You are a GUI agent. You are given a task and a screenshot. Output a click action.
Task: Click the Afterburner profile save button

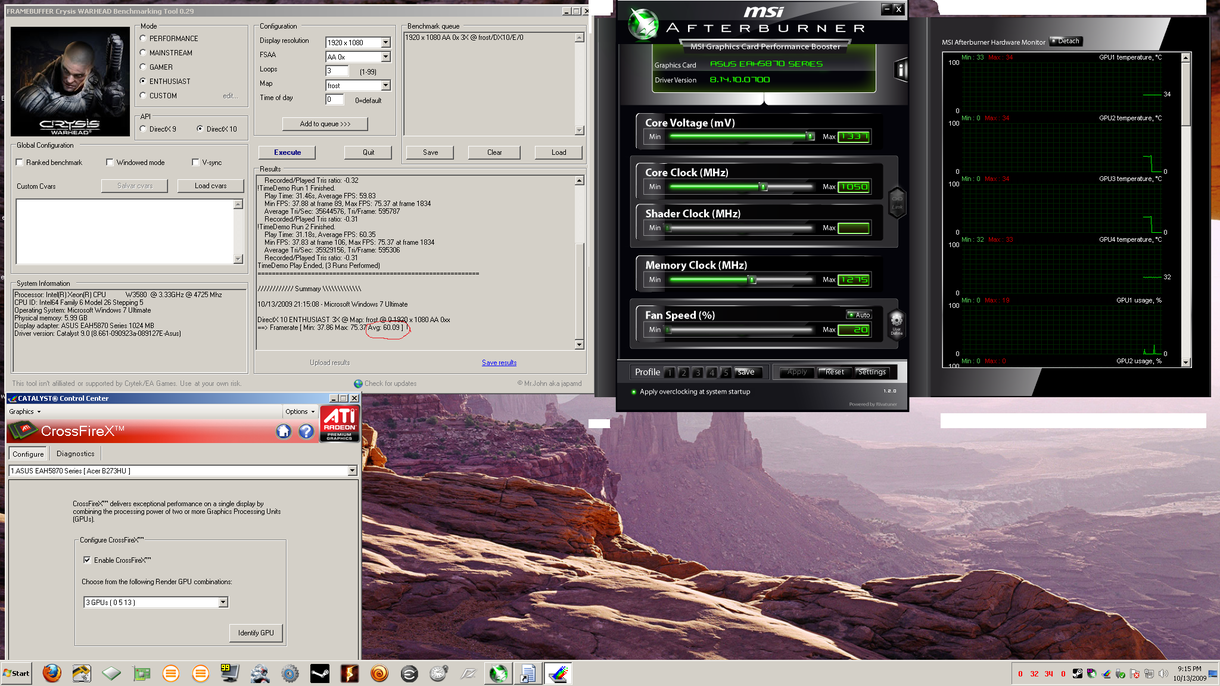click(746, 372)
